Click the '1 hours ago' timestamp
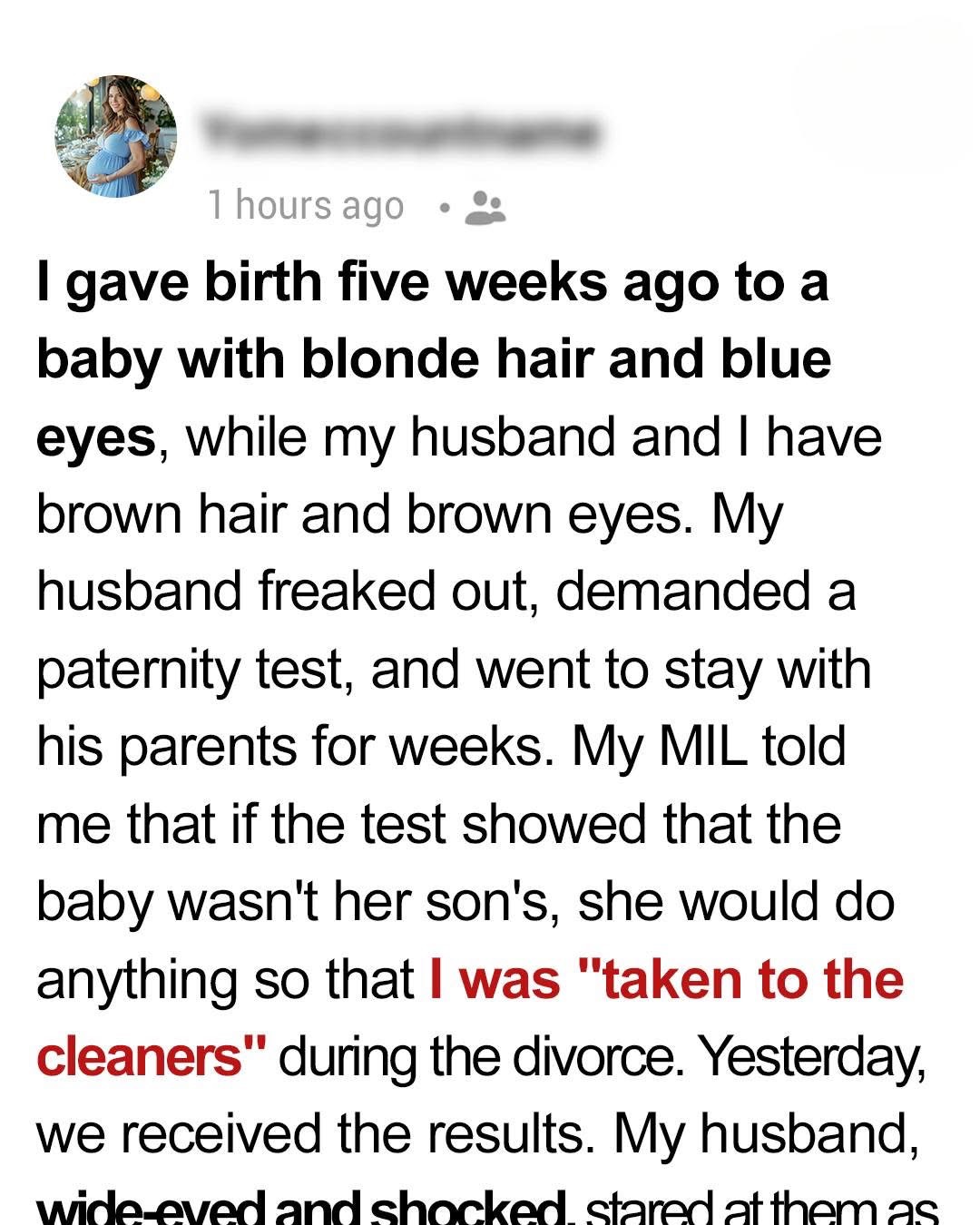Screen dimensions: 980x1225 306,205
